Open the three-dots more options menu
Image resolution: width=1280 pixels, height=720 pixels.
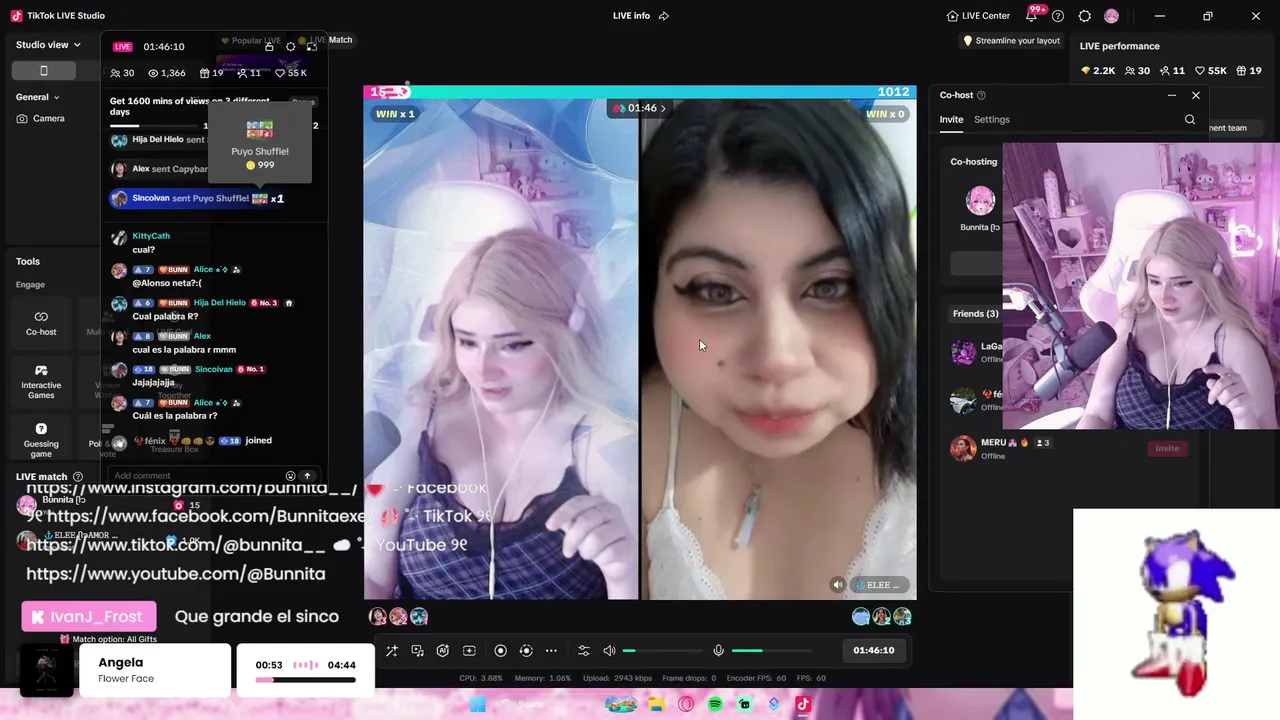(x=551, y=651)
